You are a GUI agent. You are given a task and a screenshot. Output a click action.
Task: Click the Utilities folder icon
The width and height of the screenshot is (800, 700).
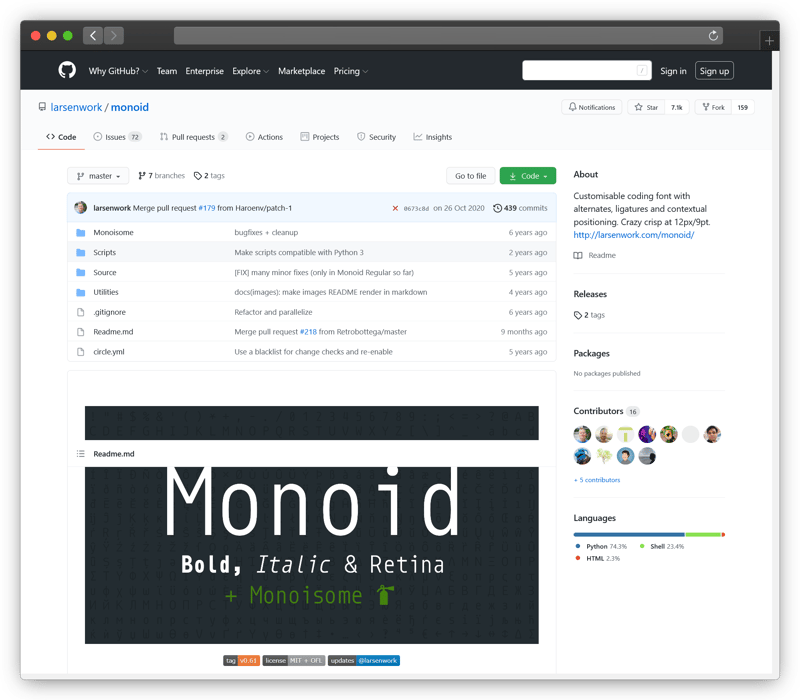(80, 292)
